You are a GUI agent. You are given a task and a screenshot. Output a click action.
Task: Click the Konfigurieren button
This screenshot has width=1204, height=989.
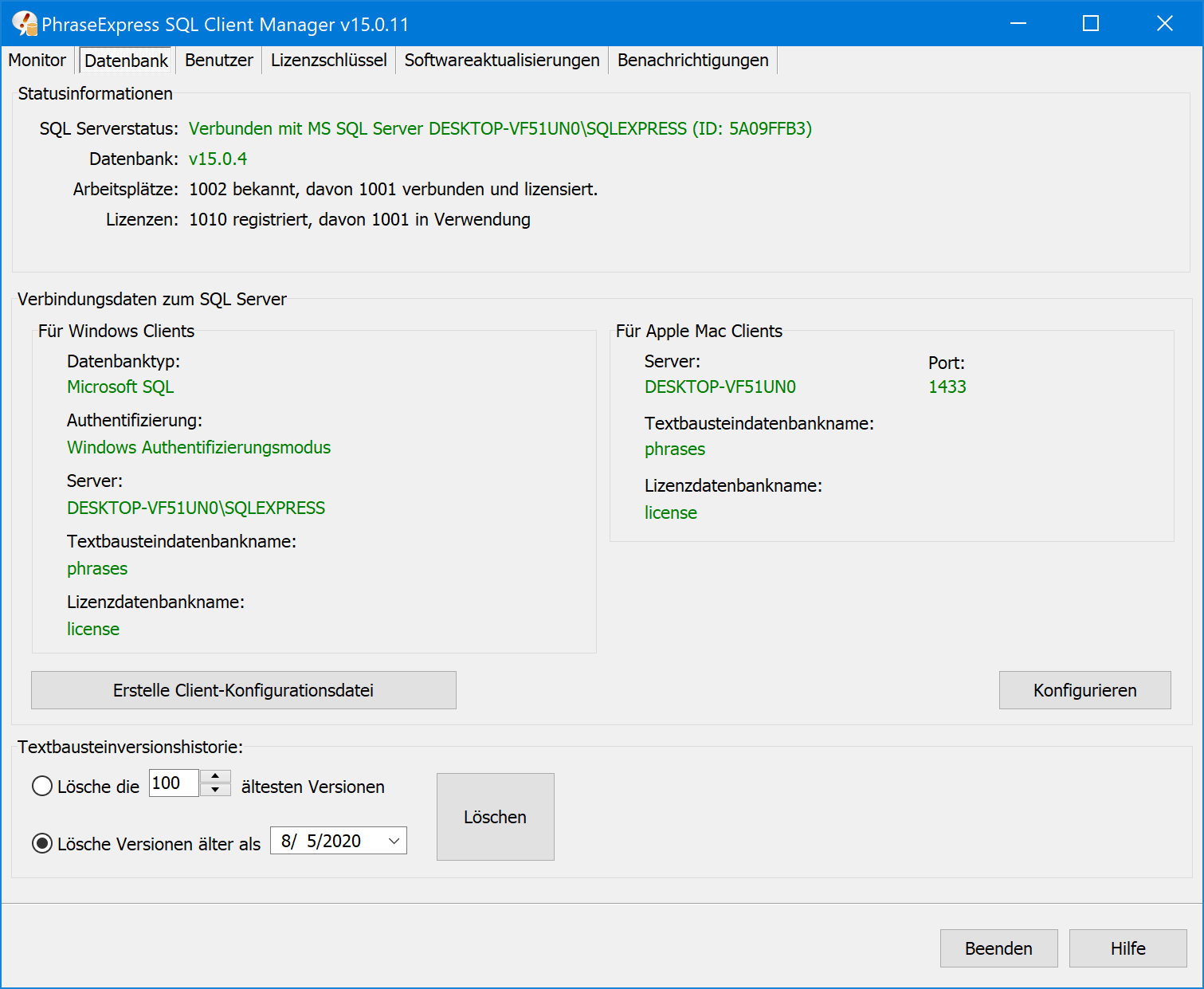[1085, 690]
